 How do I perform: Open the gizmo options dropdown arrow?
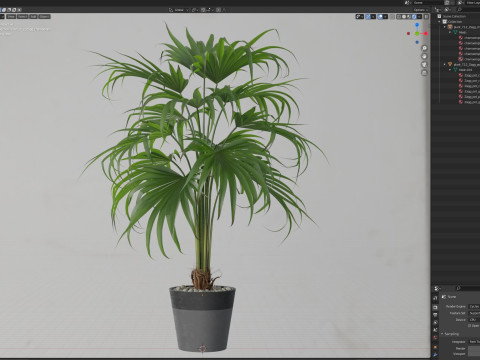coord(373,16)
